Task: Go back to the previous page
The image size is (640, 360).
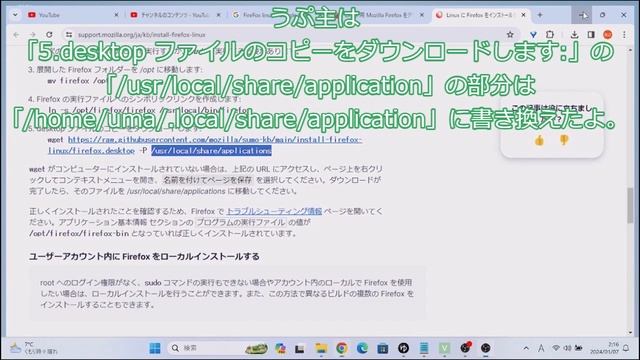Action: pyautogui.click(x=16, y=35)
